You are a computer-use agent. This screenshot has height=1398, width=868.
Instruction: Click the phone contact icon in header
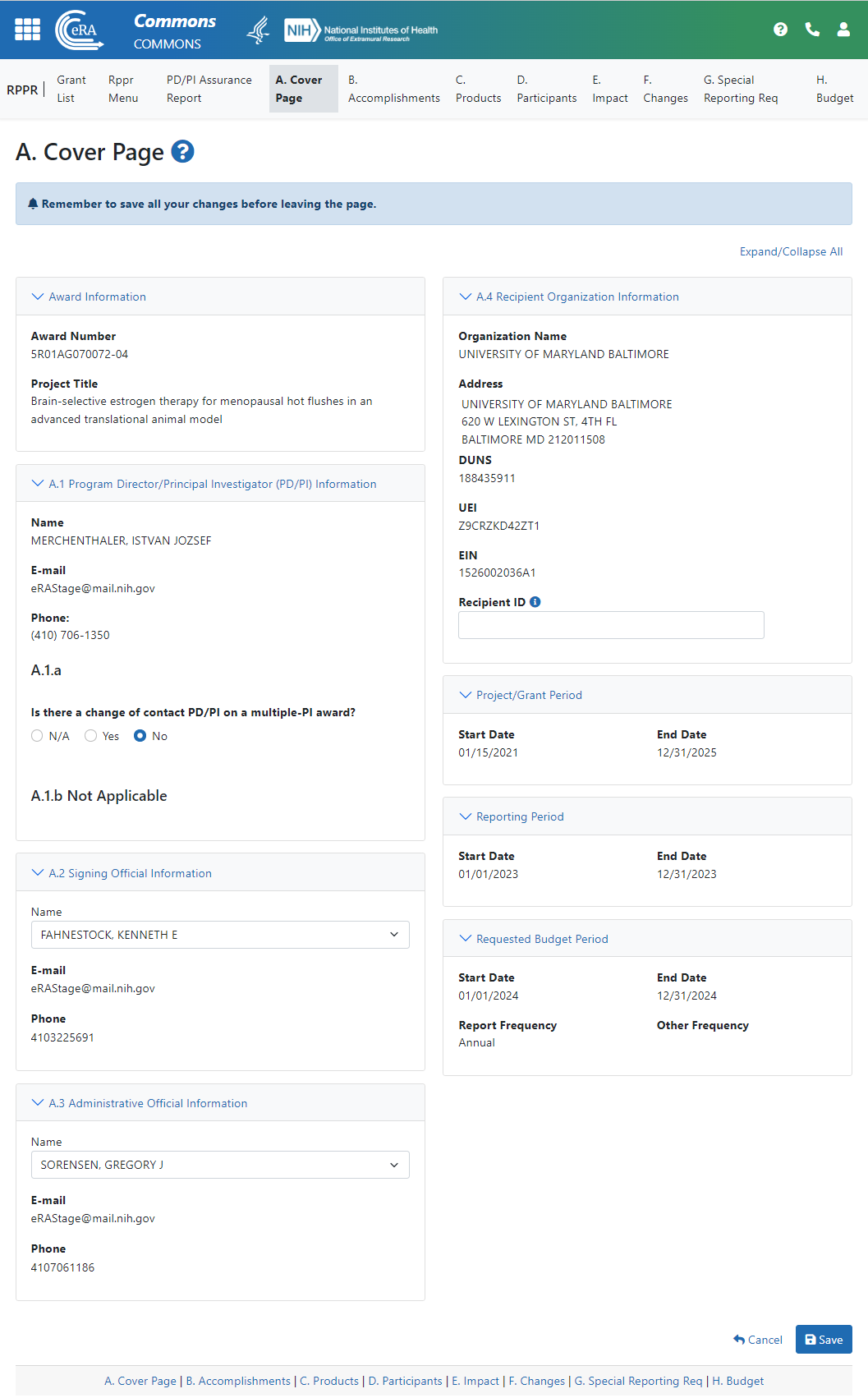coord(812,30)
